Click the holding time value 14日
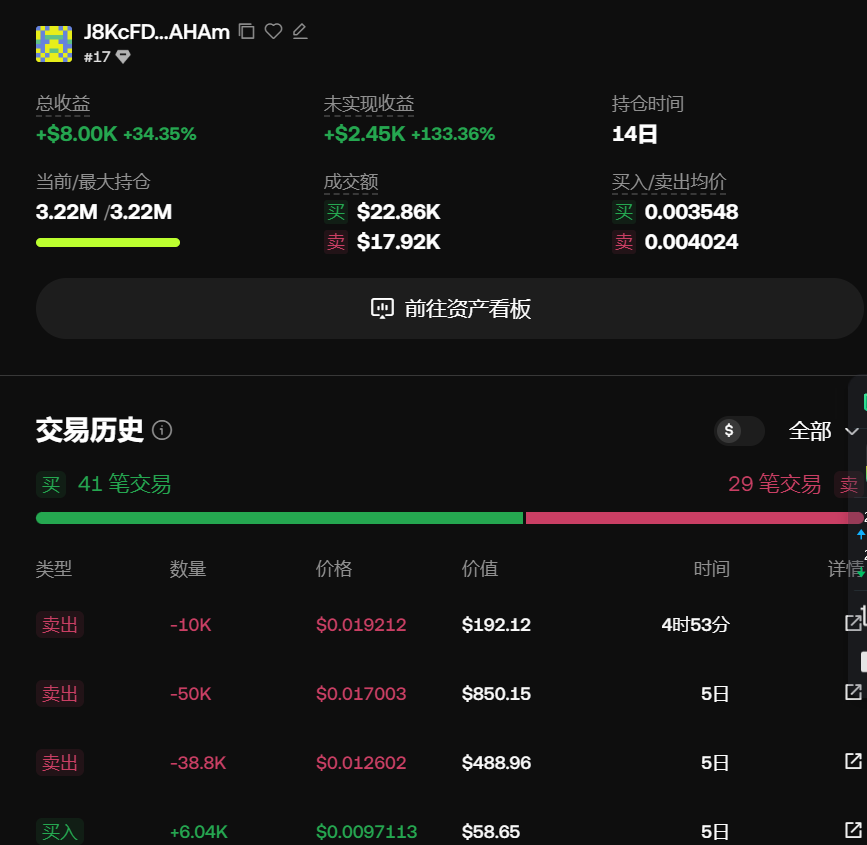Screen dimensions: 867x845 634,134
